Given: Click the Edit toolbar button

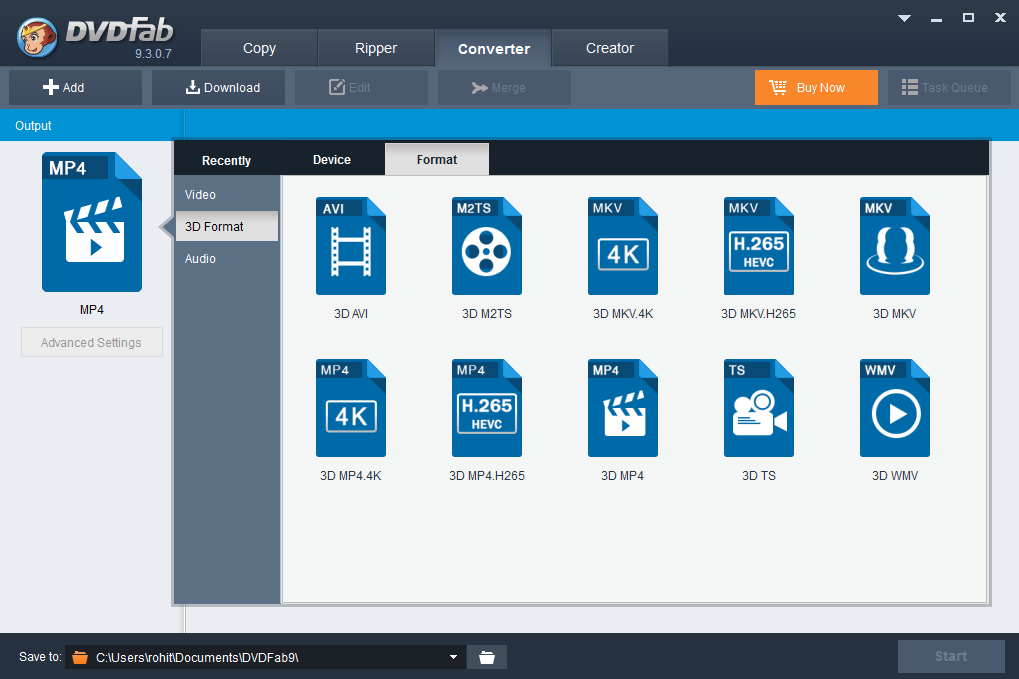Looking at the screenshot, I should point(361,88).
